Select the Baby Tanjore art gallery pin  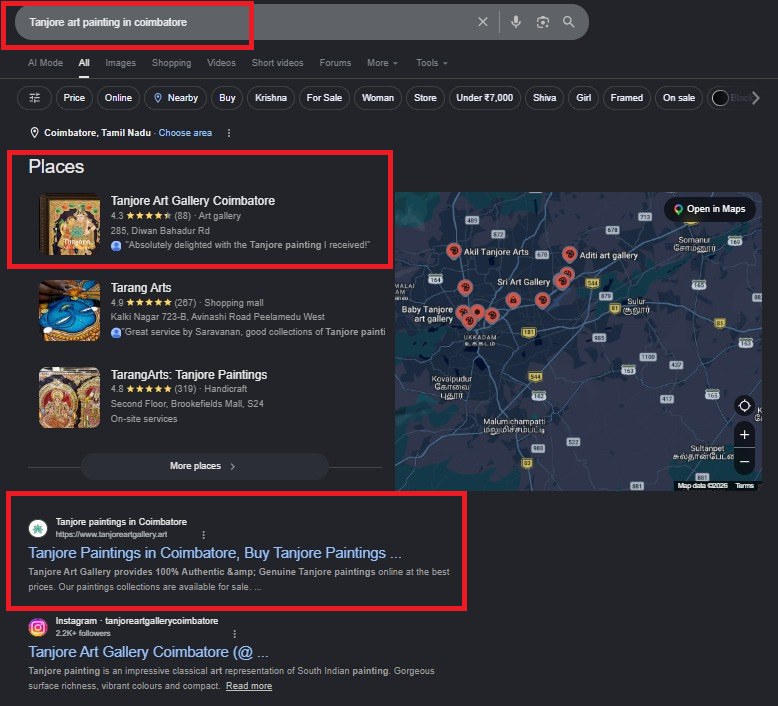462,313
